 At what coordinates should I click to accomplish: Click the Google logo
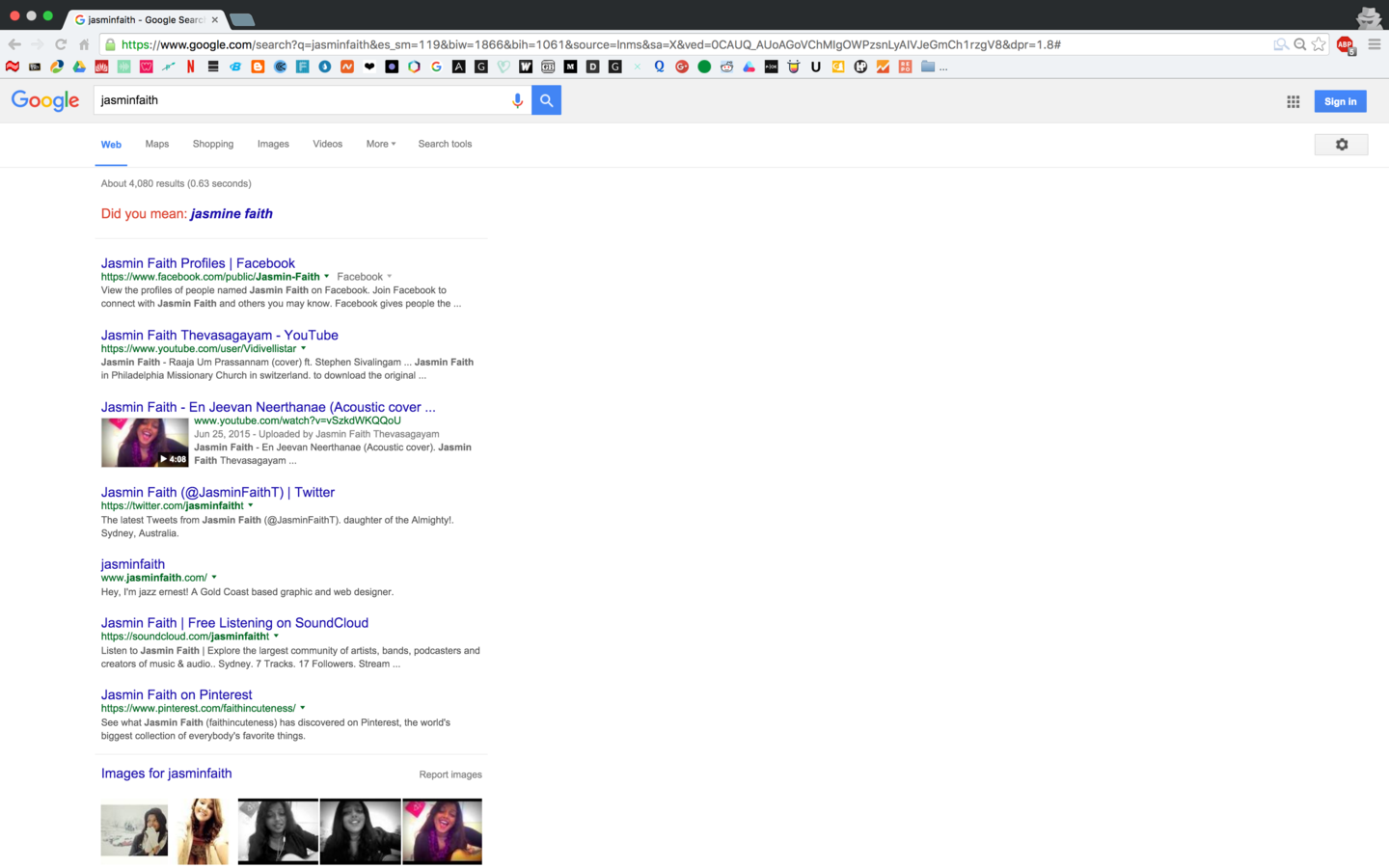[45, 100]
